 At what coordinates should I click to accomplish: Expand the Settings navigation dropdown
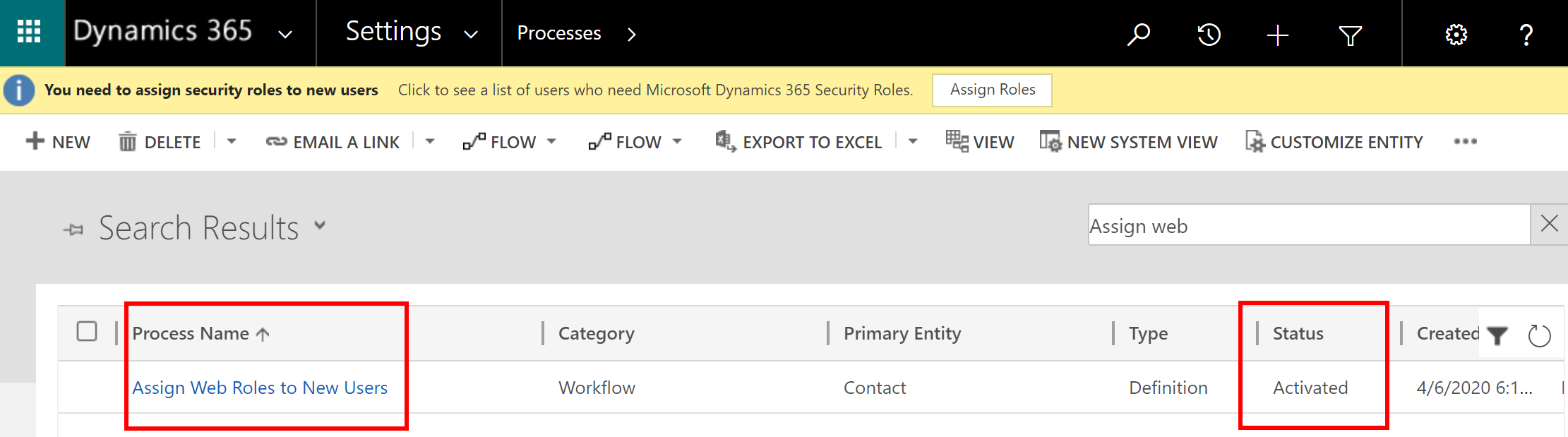[x=471, y=34]
